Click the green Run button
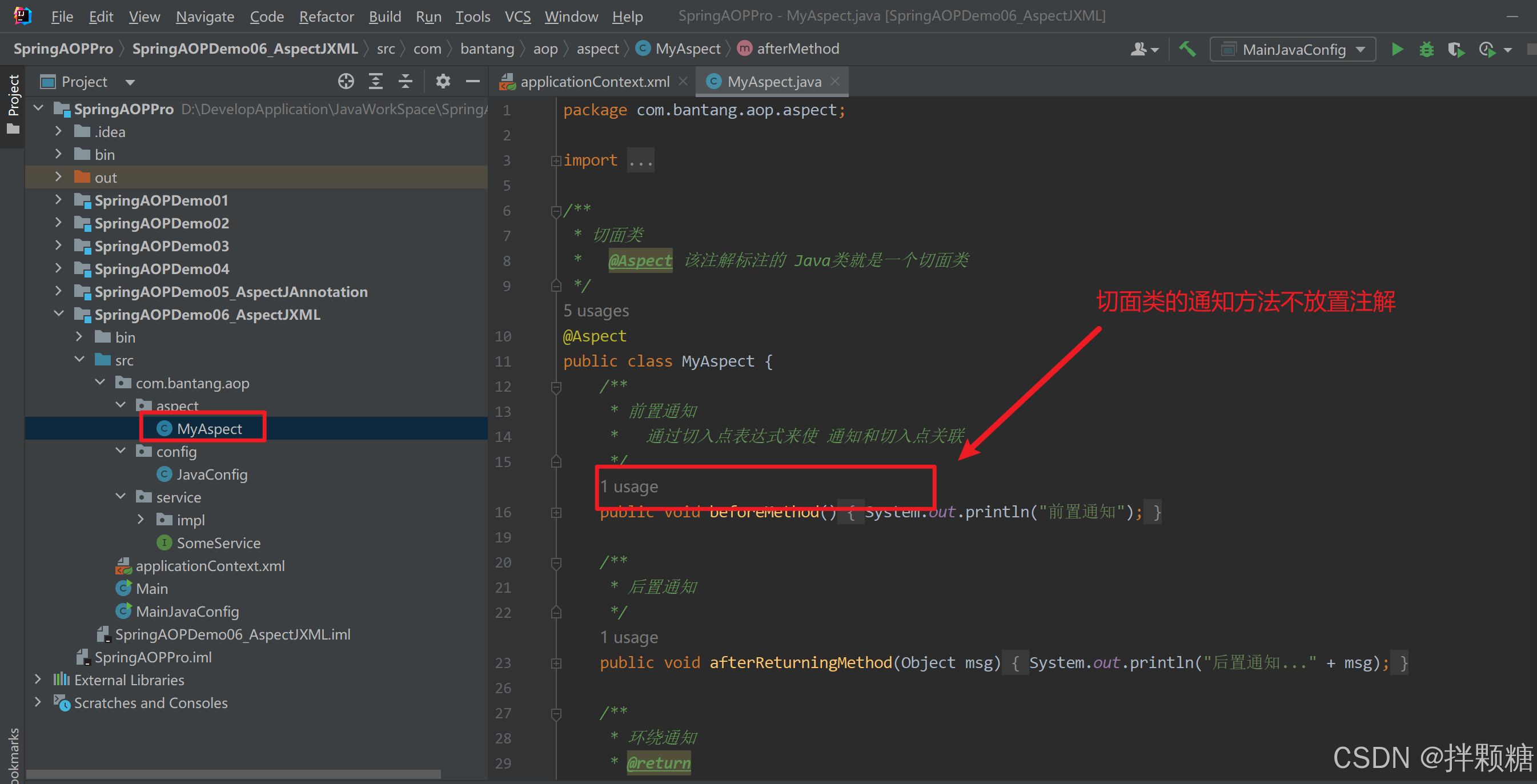The image size is (1537, 784). point(1397,49)
